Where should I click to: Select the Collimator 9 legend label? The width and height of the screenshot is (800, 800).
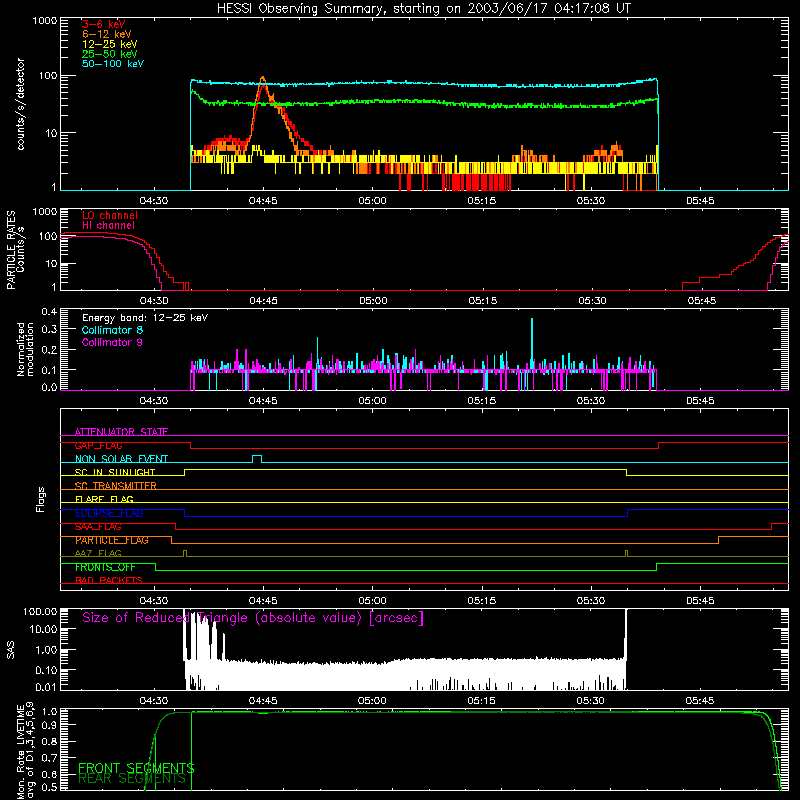point(112,342)
